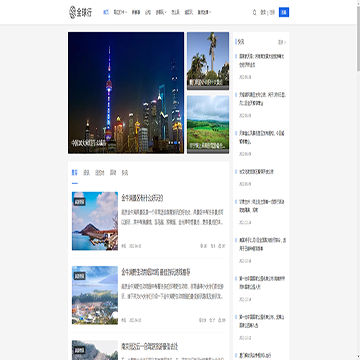Open the palm tree thumbnail card
The image size is (360, 360).
[x=208, y=61]
